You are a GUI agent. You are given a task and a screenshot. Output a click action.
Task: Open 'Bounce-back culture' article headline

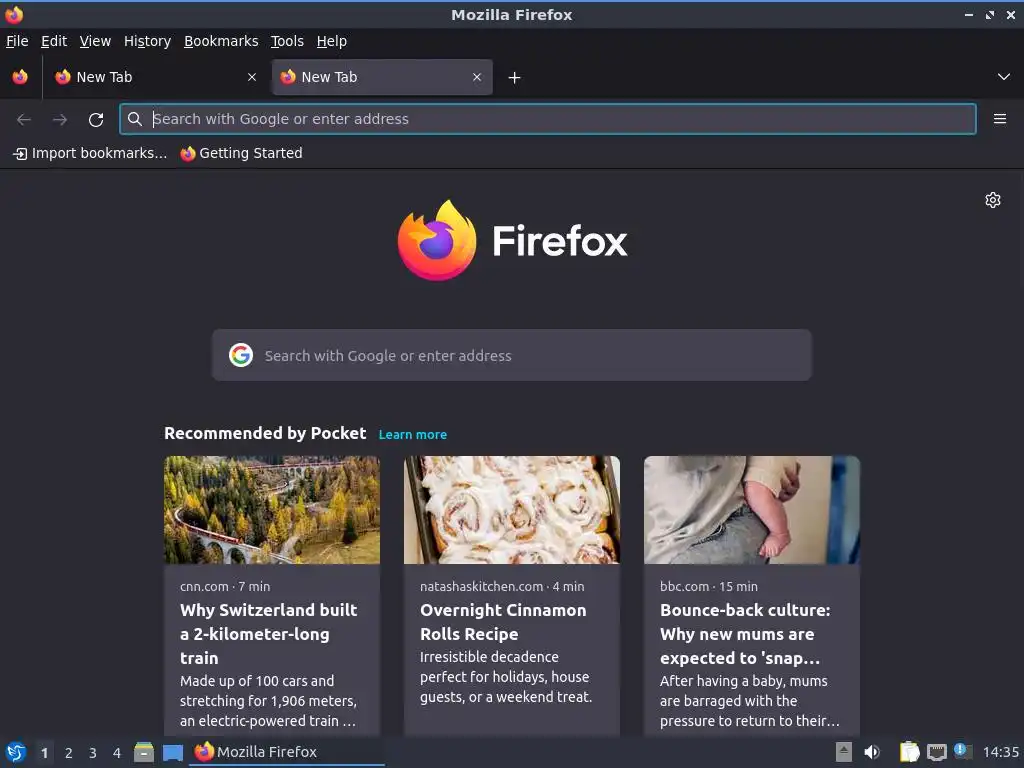click(745, 634)
